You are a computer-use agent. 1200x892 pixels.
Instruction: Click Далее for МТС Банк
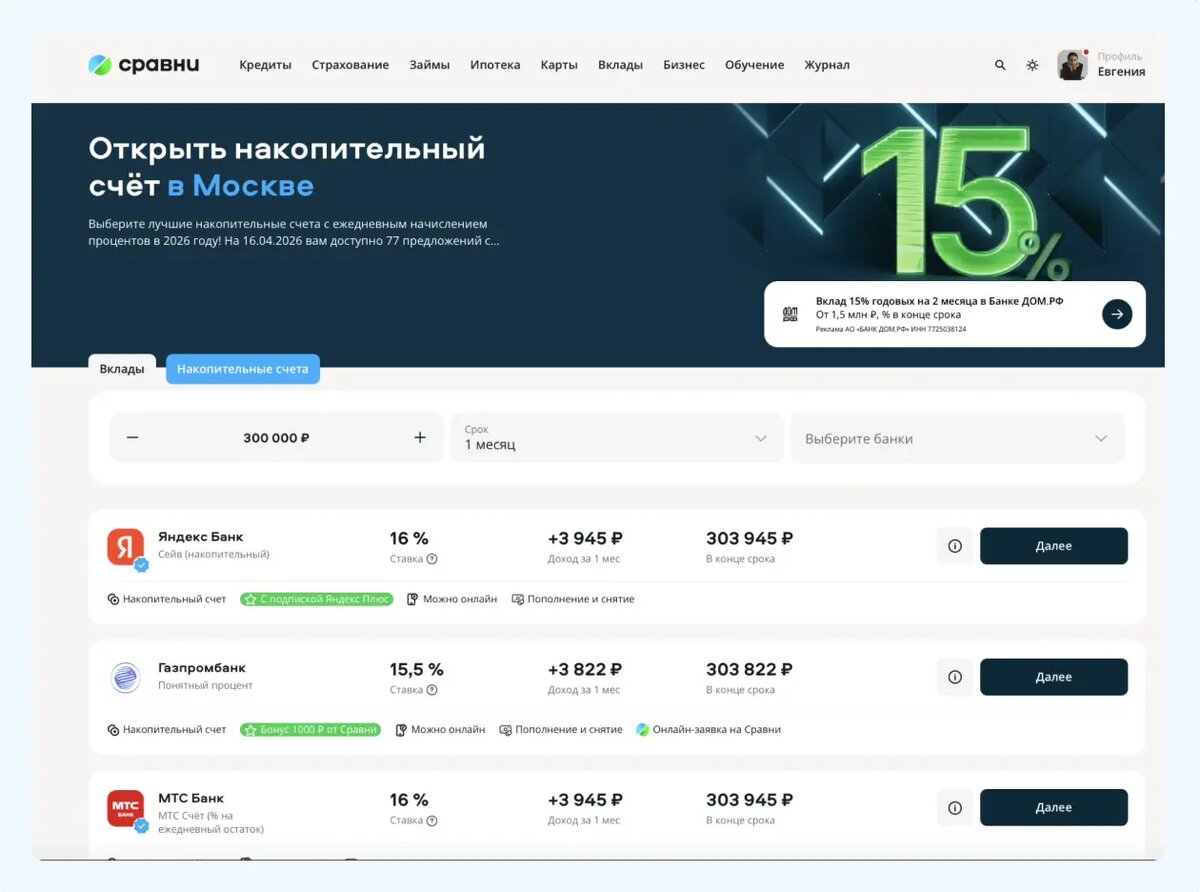(x=1054, y=808)
